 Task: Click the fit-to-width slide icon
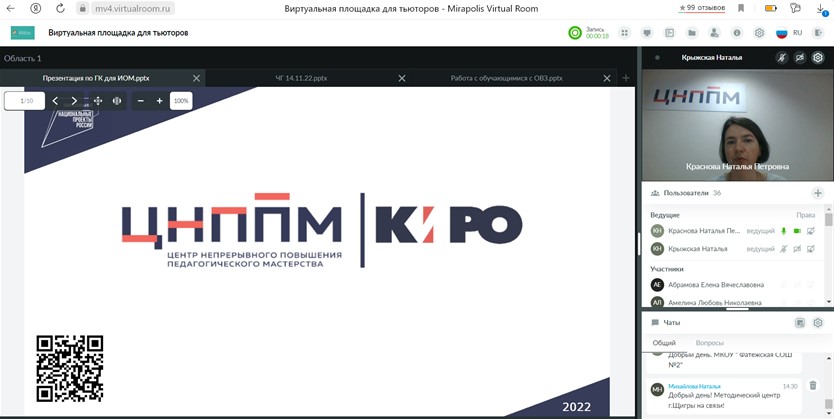click(117, 101)
